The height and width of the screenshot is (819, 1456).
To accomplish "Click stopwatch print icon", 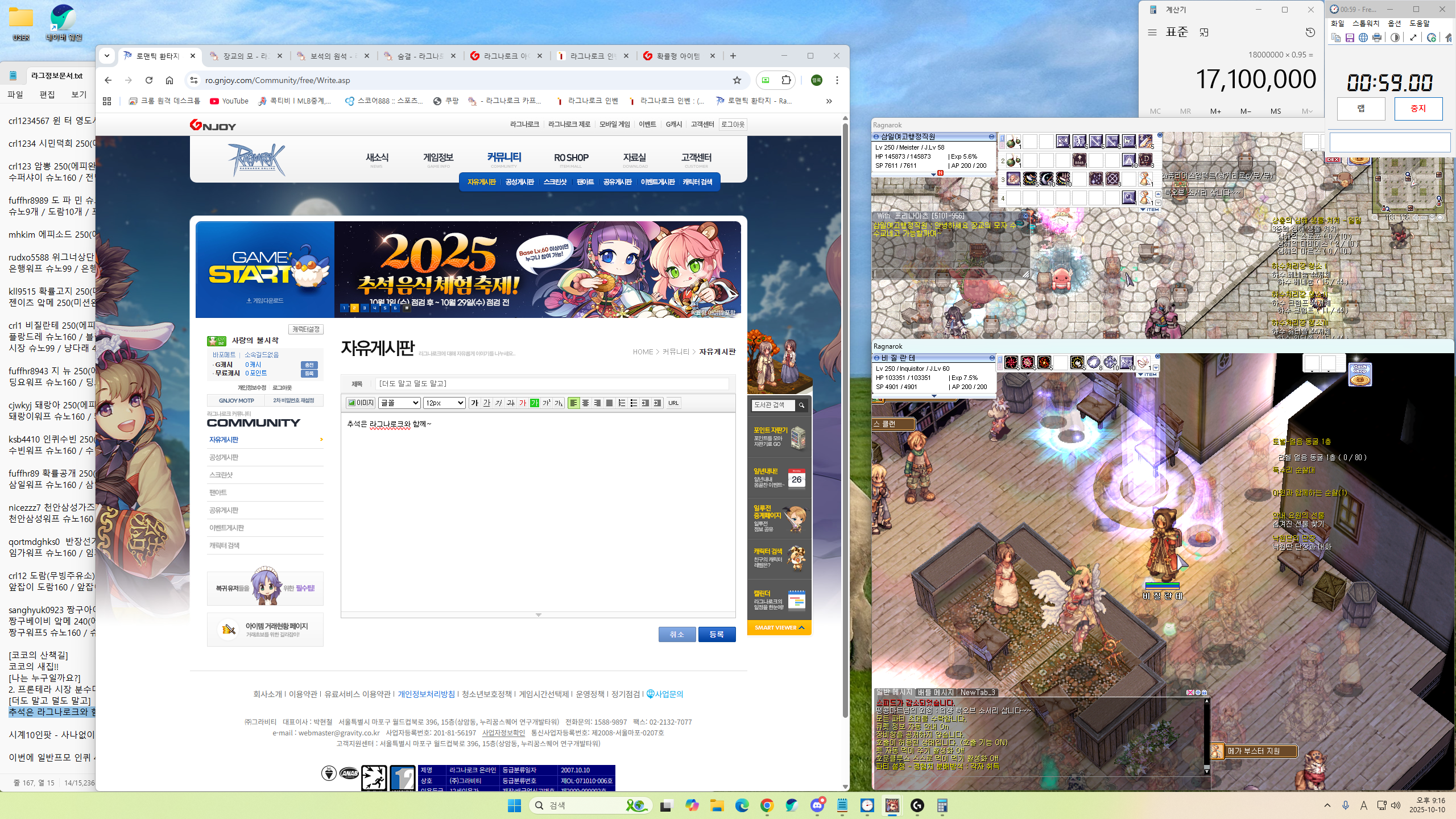I will (x=1377, y=38).
